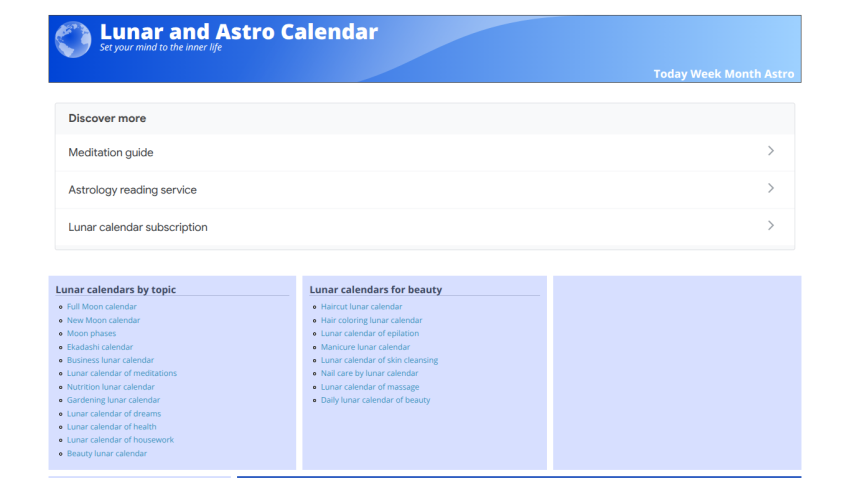Go to the Moon phases link
The image size is (850, 478).
pyautogui.click(x=91, y=333)
